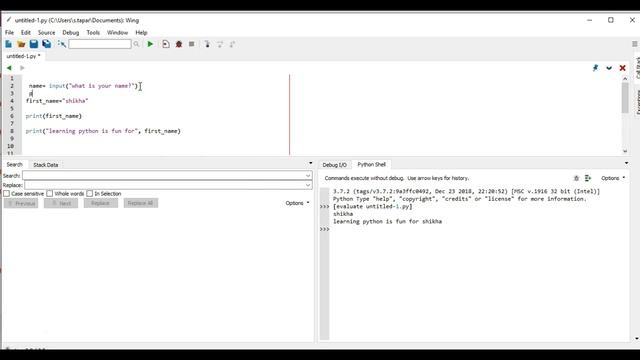Screen dimensions: 640x360
Task: Click the blue pushpin icon in the editor
Action: pos(596,68)
